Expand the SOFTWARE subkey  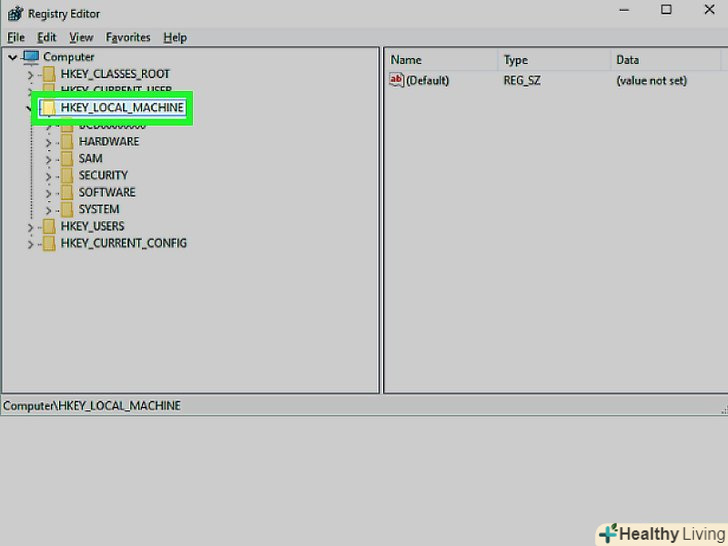coord(48,193)
